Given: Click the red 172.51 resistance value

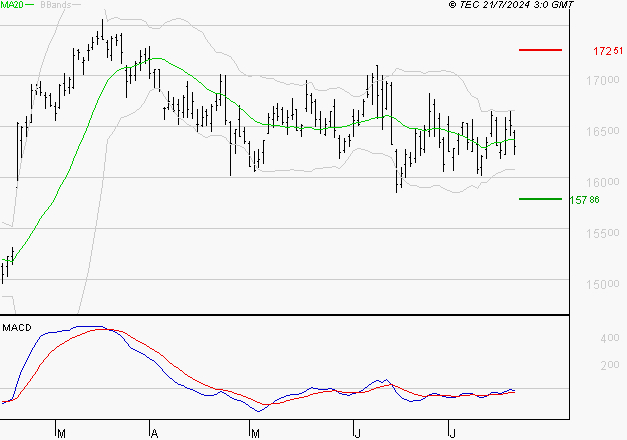Looking at the screenshot, I should [608, 51].
